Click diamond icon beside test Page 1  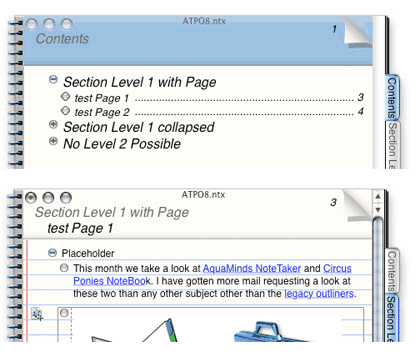(65, 96)
